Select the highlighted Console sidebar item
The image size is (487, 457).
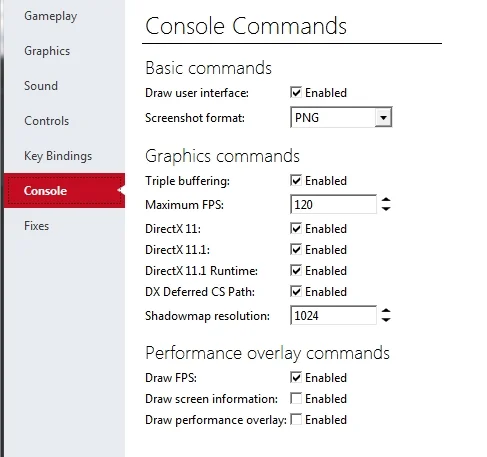[x=64, y=191]
